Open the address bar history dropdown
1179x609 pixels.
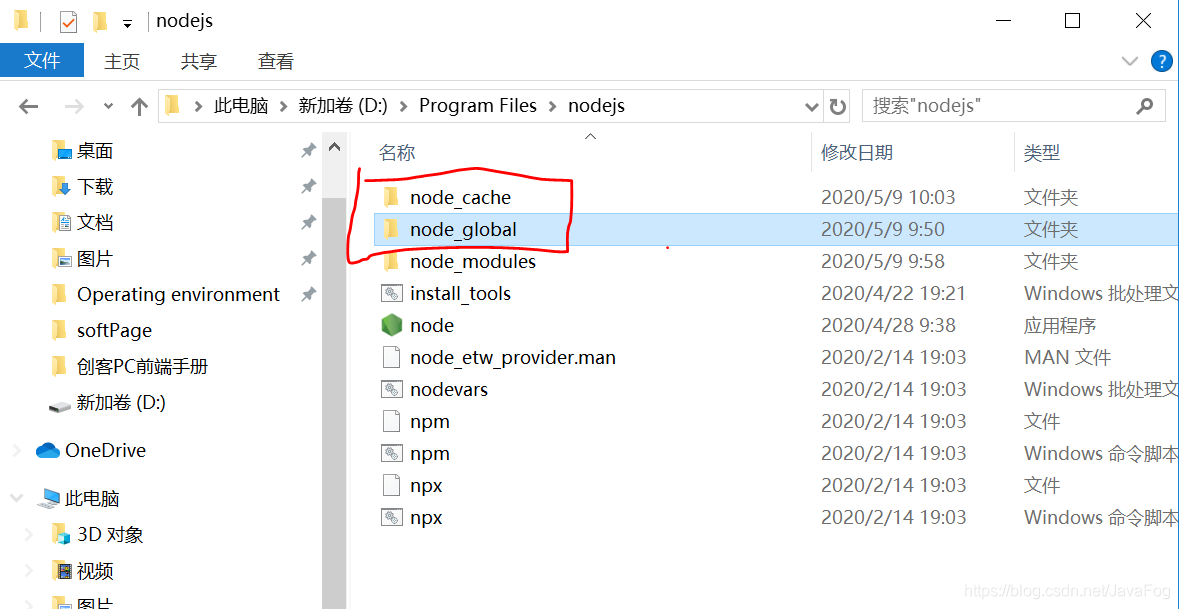click(812, 107)
